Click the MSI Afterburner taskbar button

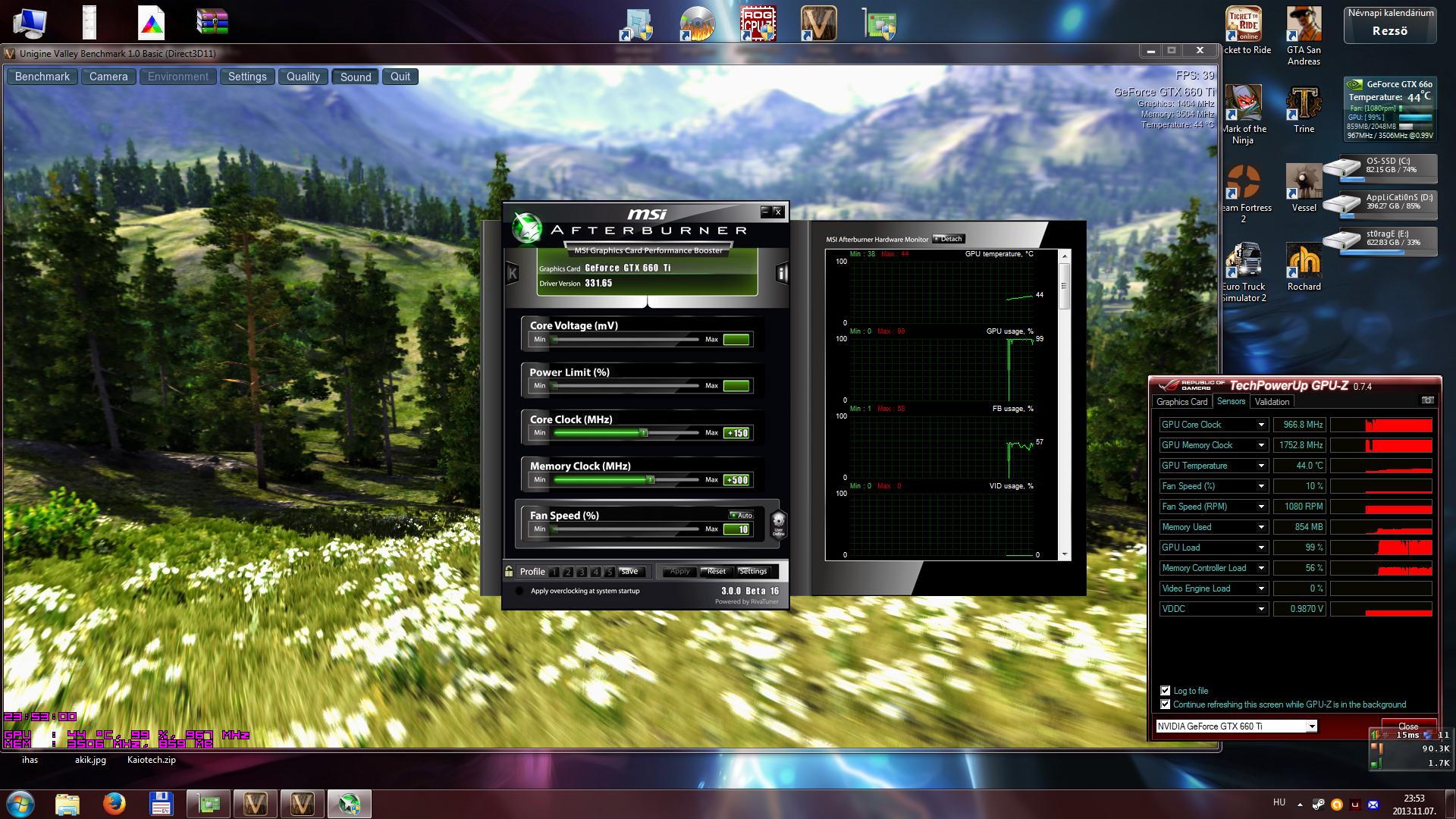349,803
